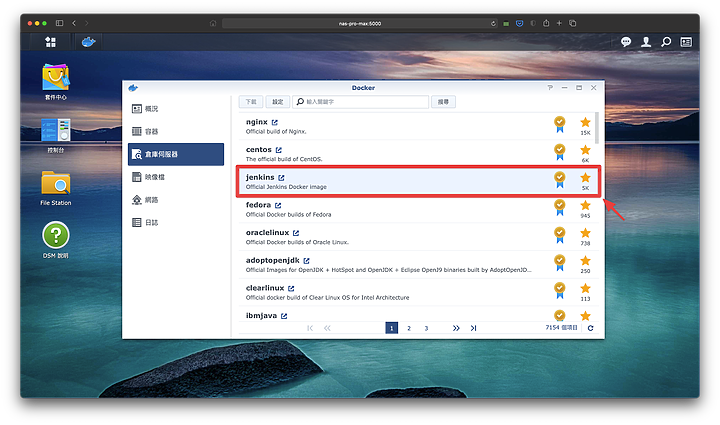Click the Safari share icon
The height and width of the screenshot is (425, 720).
(546, 23)
